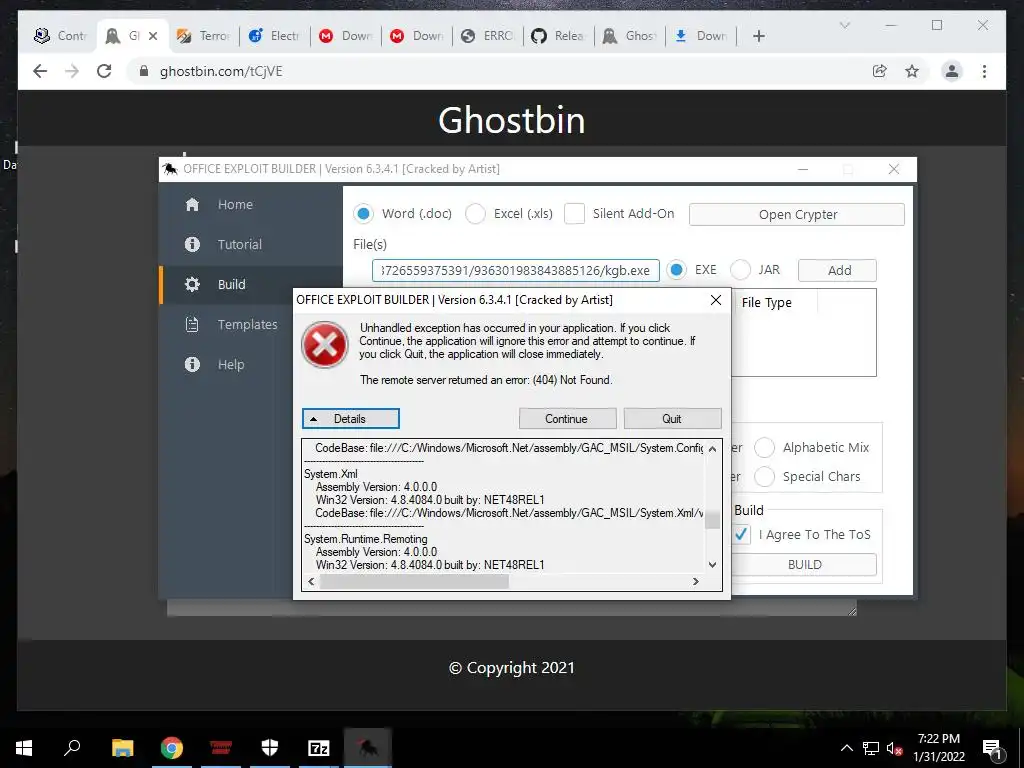Click the Help info icon

192,364
